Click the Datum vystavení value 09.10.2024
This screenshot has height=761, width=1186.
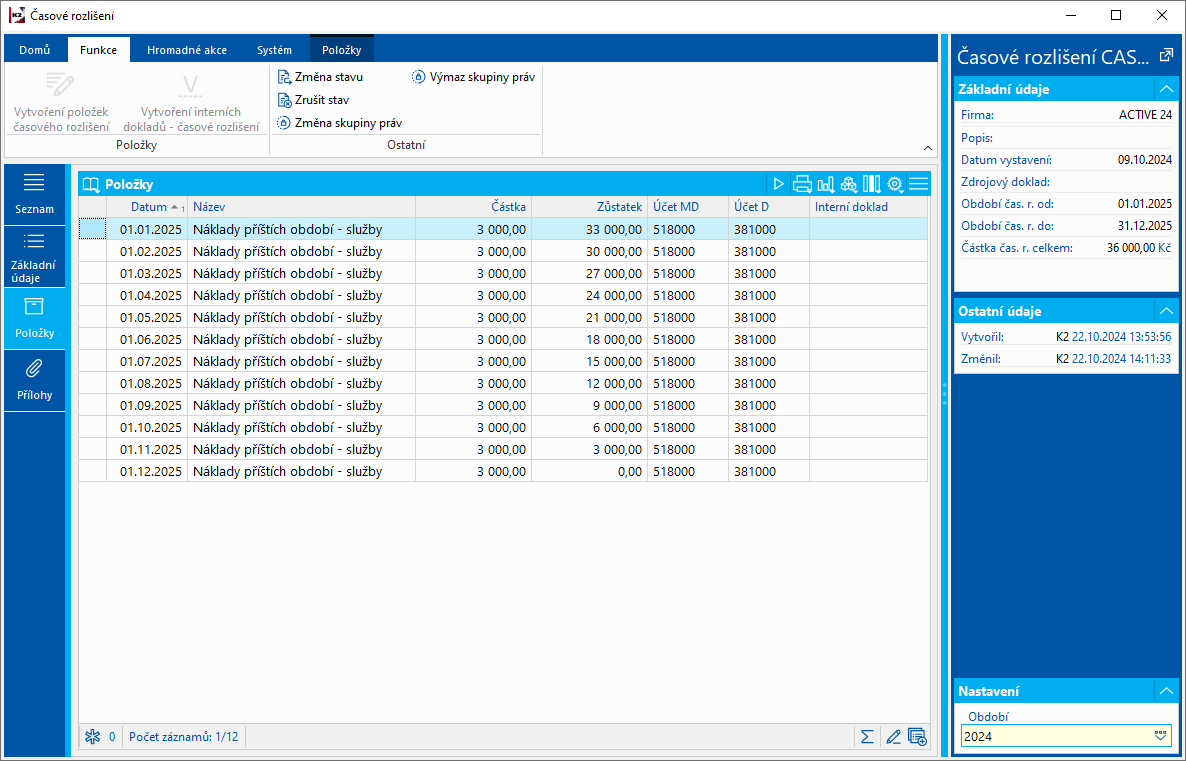pyautogui.click(x=1144, y=160)
